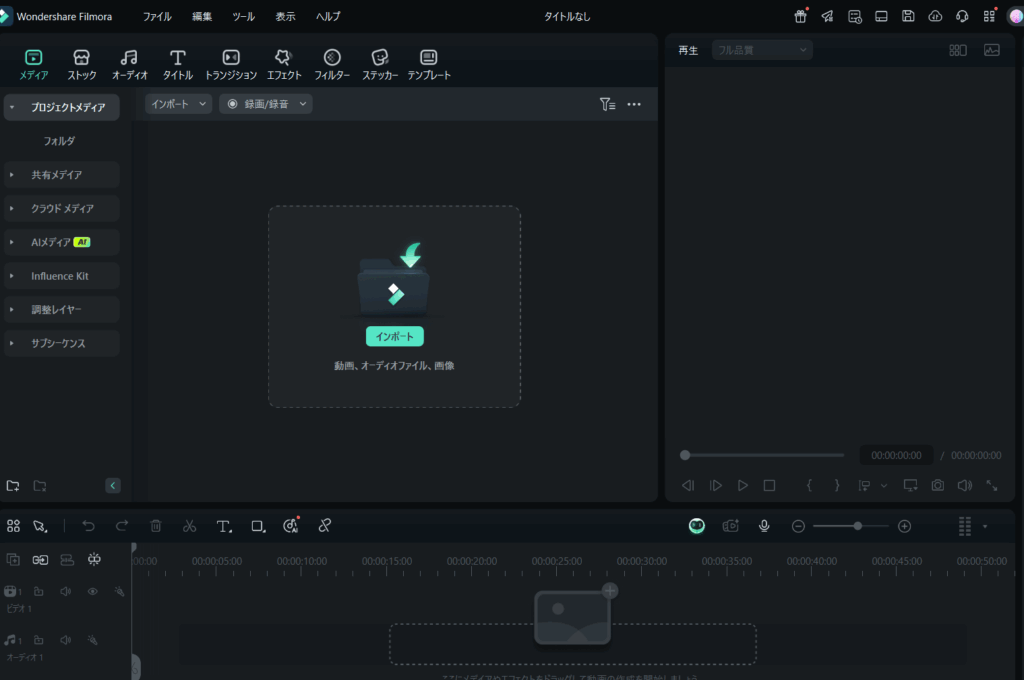This screenshot has width=1024, height=680.
Task: Click the current timecode 00:00:00:00 field
Action: [x=896, y=455]
